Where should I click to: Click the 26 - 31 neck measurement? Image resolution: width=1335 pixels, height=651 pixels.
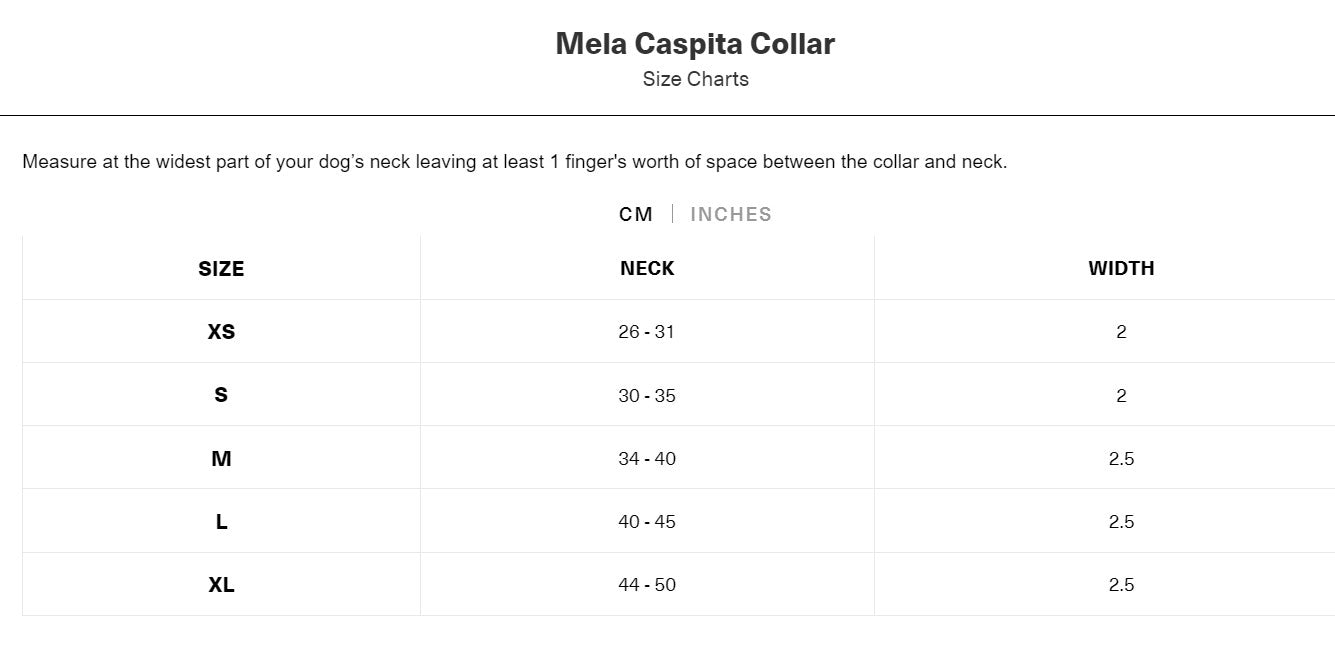[647, 331]
